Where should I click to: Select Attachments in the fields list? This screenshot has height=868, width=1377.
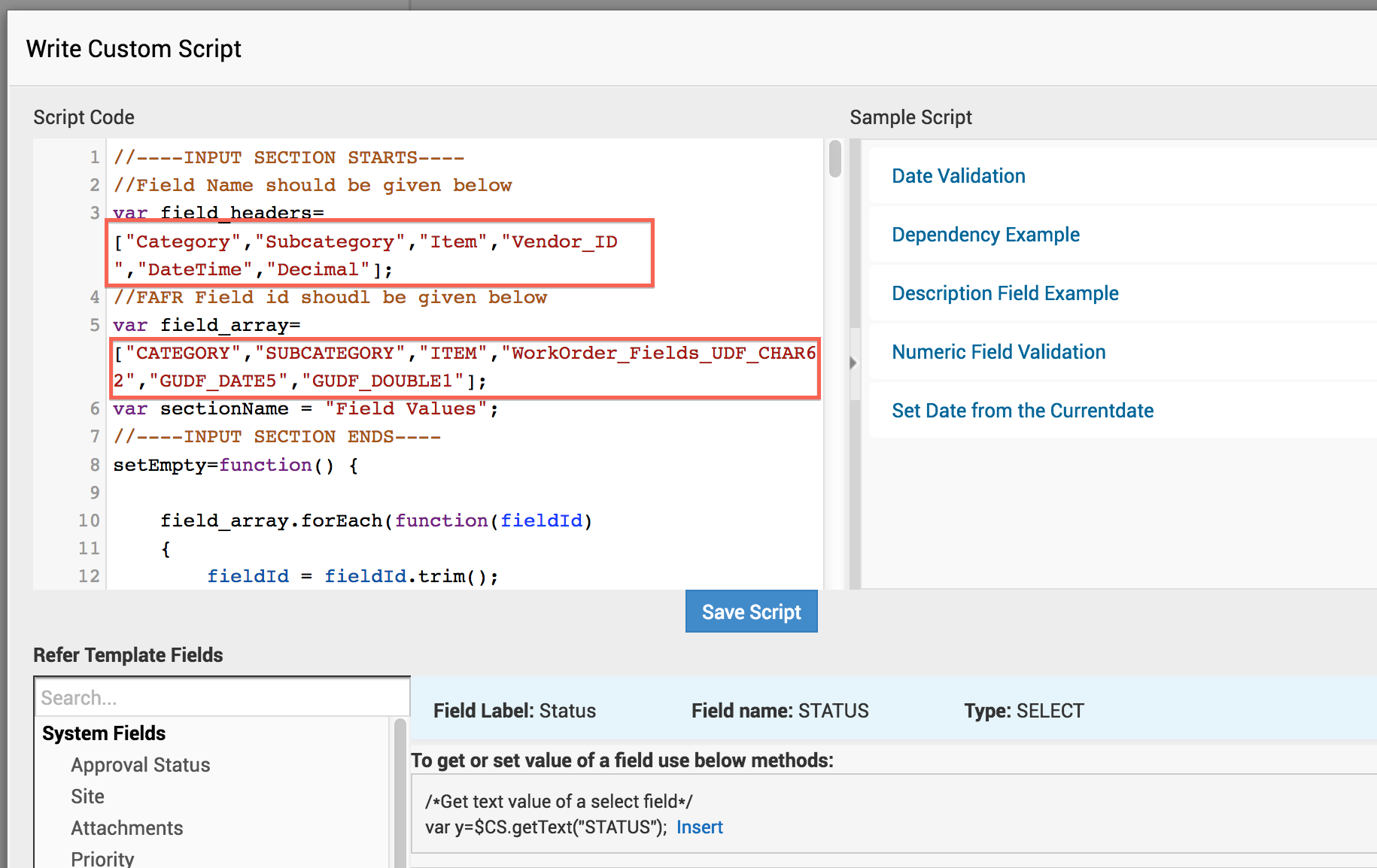tap(126, 828)
